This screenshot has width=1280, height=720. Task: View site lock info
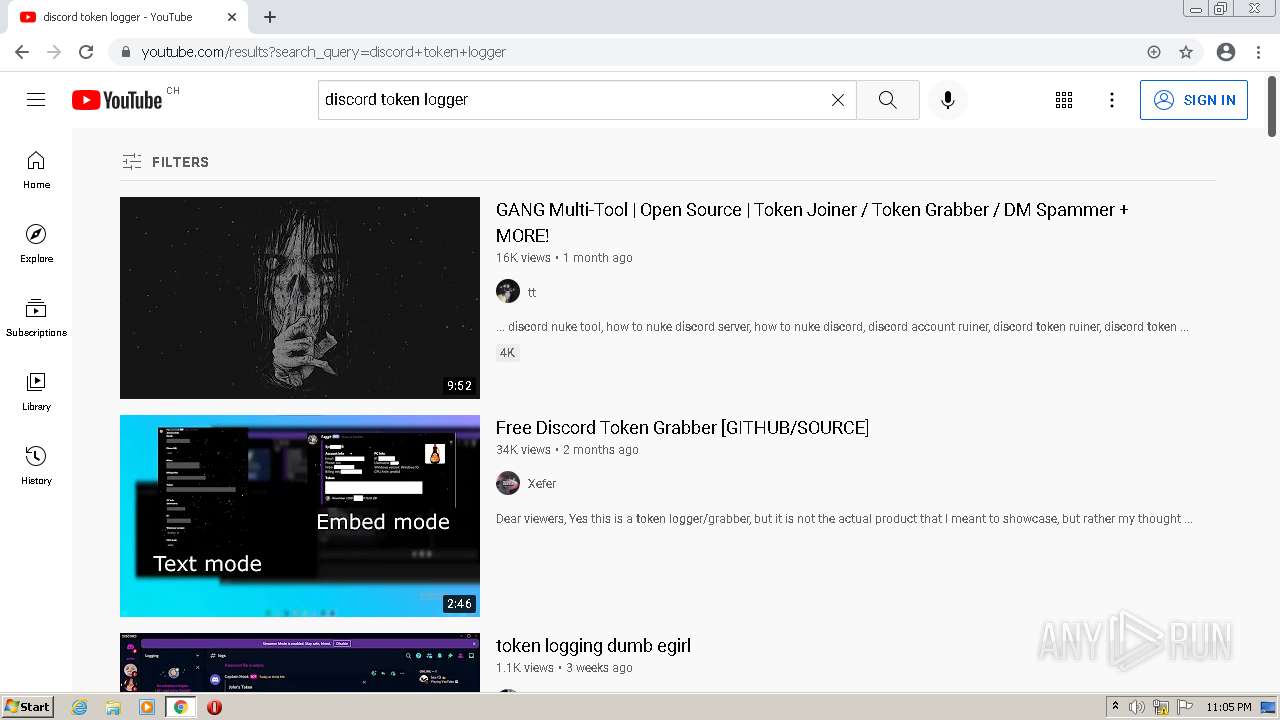click(126, 52)
